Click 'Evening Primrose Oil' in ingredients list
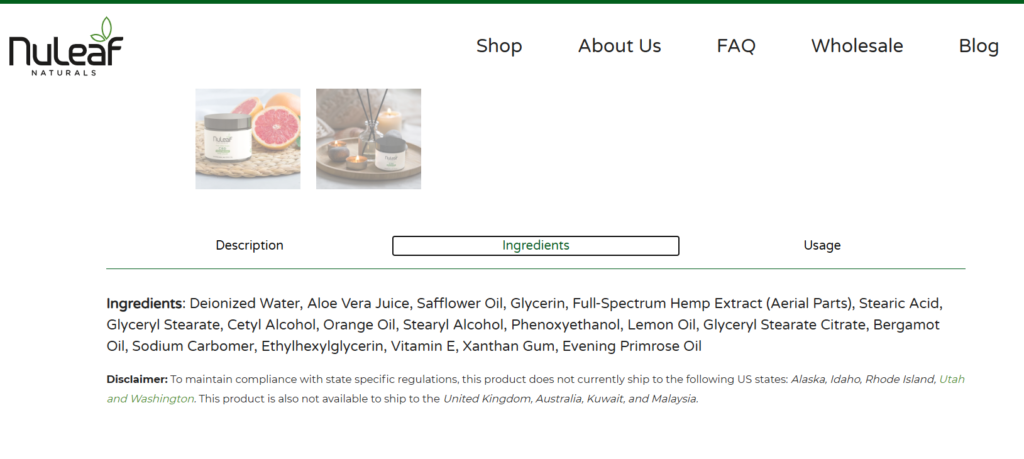This screenshot has width=1024, height=459. coord(632,346)
